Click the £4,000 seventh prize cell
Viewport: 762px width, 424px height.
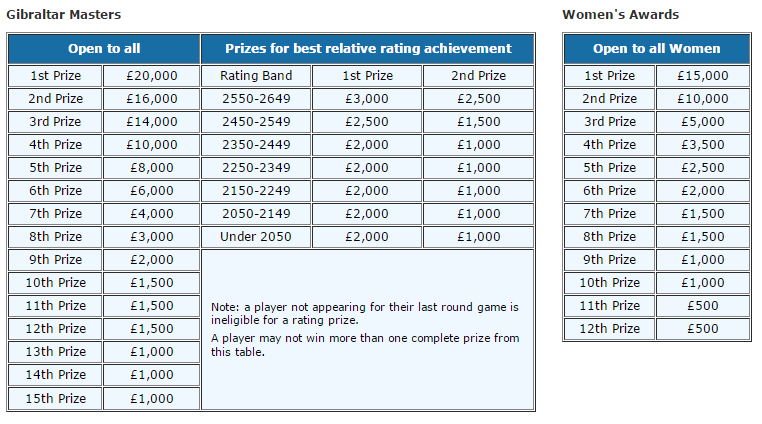(x=153, y=214)
